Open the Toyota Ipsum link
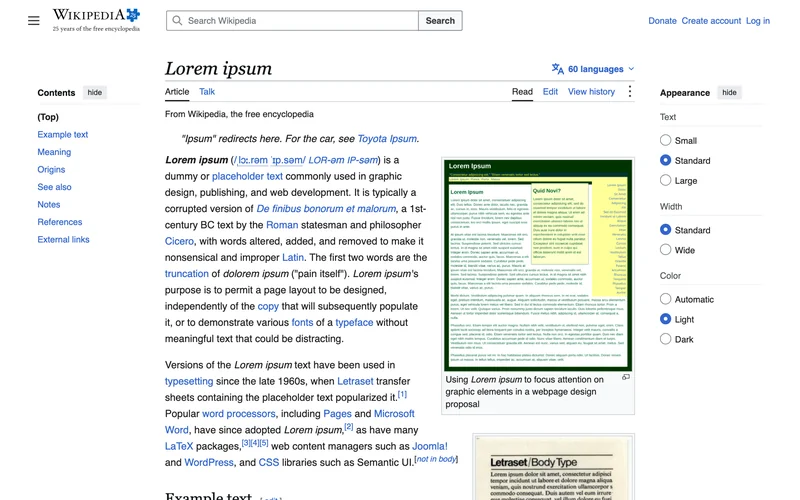The width and height of the screenshot is (800, 500). coord(387,139)
